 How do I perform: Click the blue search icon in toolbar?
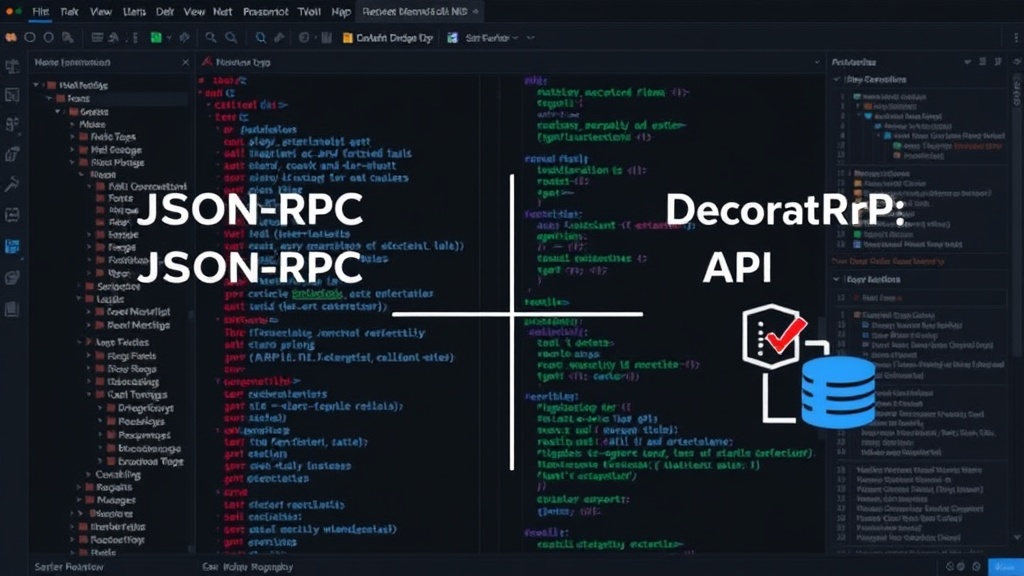tap(261, 38)
